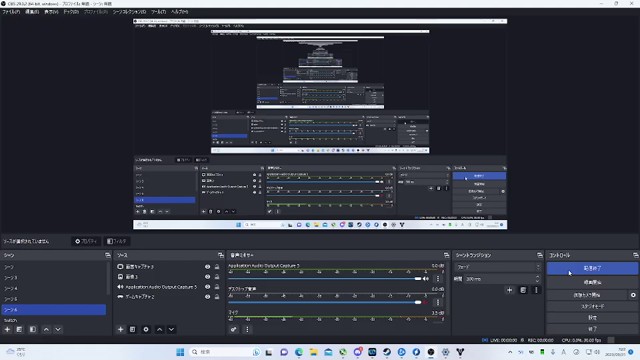The image size is (640, 360).
Task: Start the virtual camera button
Action: click(x=587, y=295)
